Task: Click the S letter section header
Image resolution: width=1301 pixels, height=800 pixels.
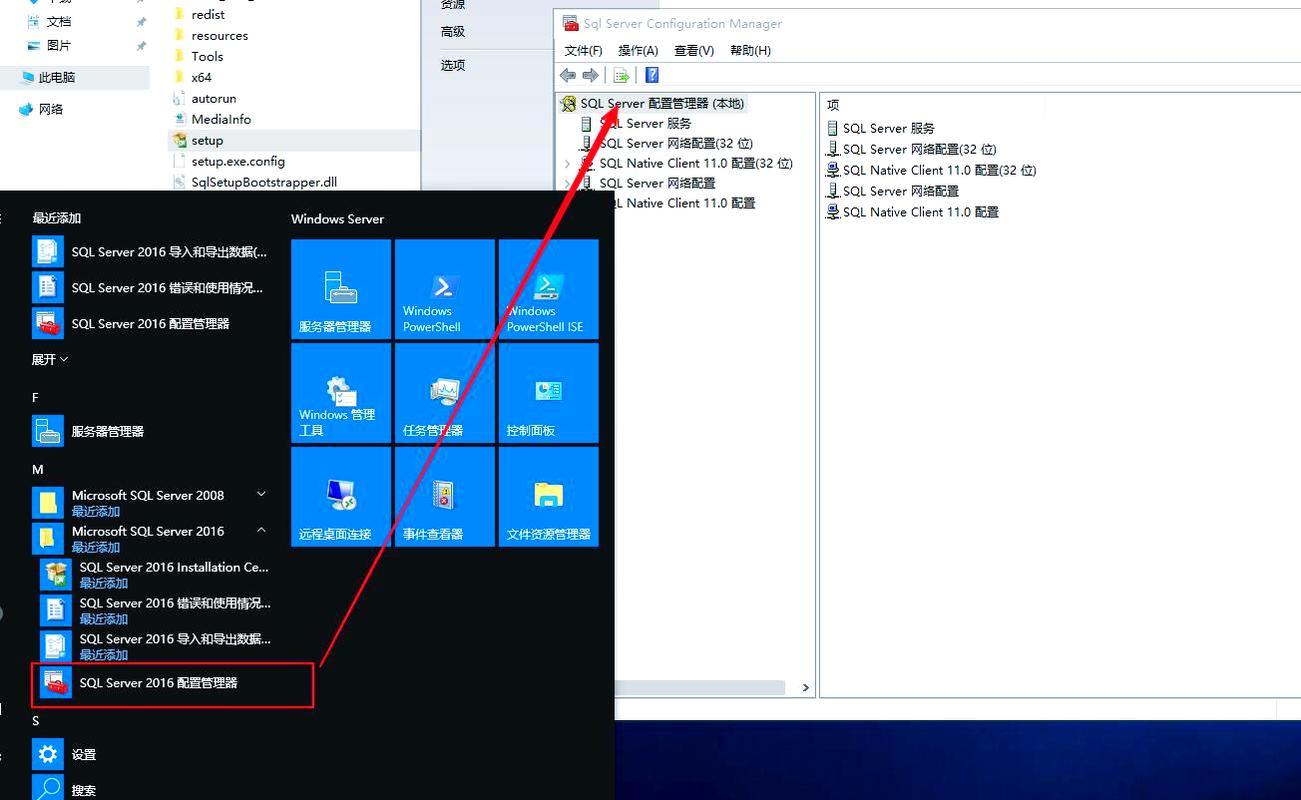Action: [x=35, y=721]
